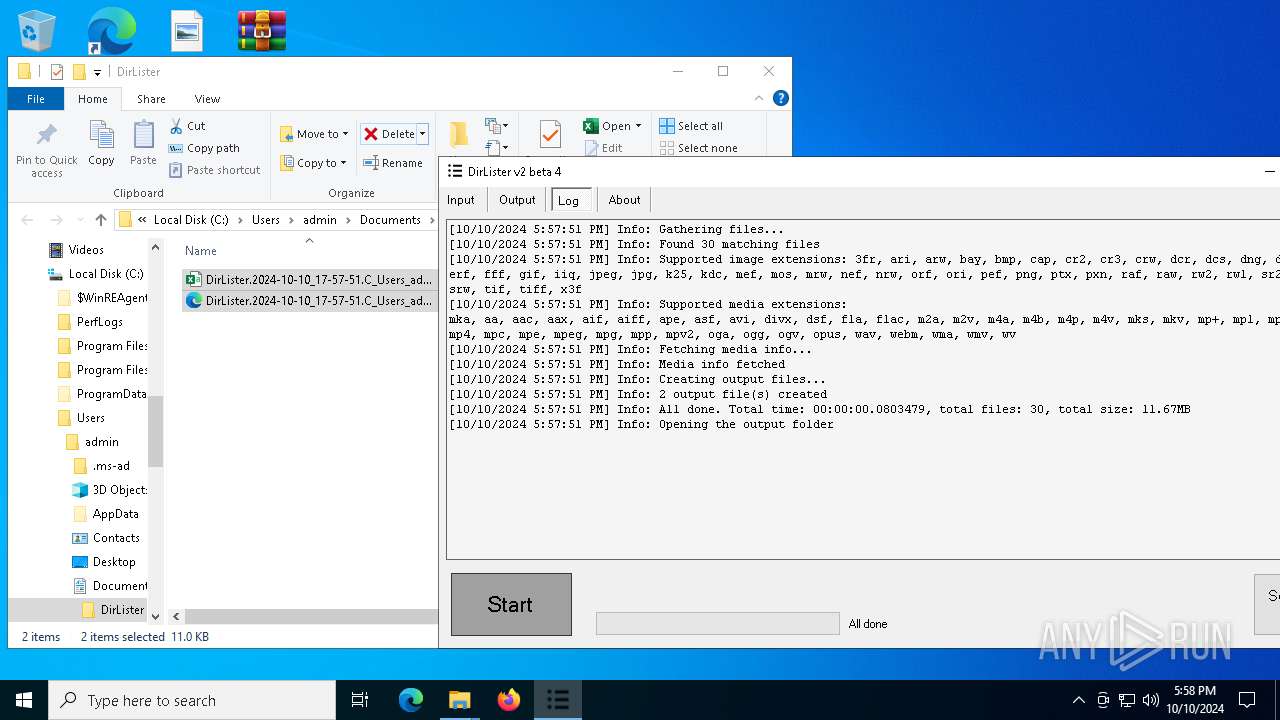Click the Name column header
The image size is (1280, 720).
[x=201, y=251]
